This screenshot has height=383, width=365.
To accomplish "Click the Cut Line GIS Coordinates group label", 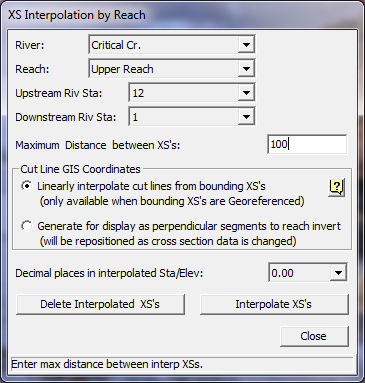I will click(x=80, y=169).
